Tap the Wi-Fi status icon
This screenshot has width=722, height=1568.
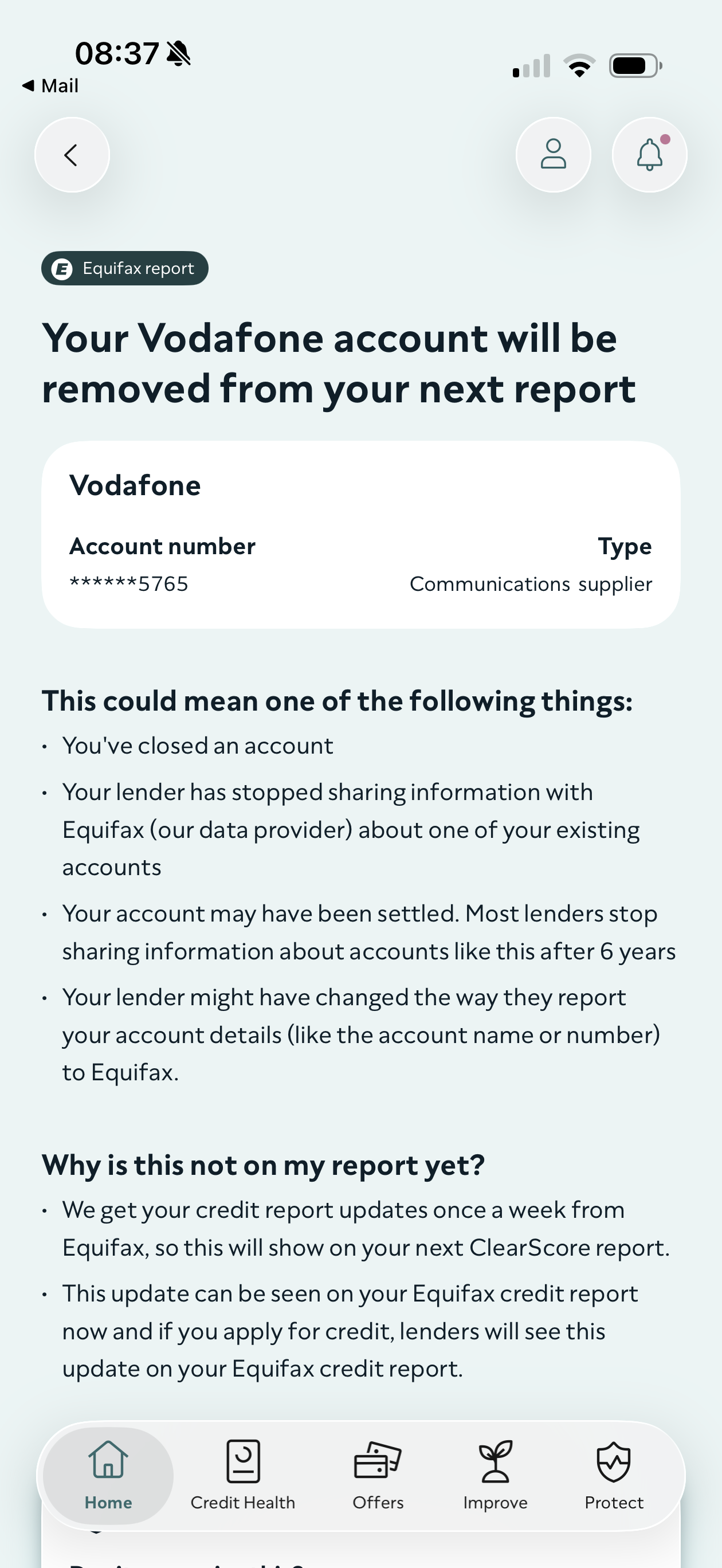[x=579, y=66]
